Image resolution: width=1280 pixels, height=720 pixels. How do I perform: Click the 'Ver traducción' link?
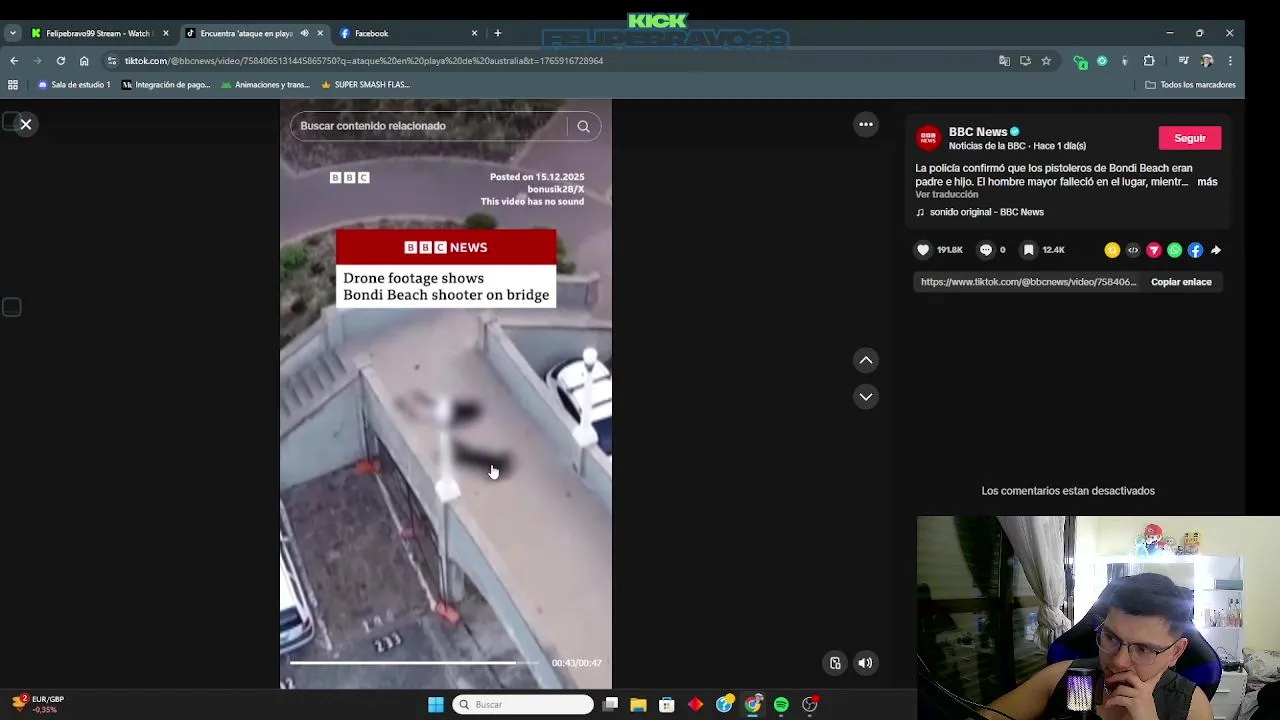(x=947, y=194)
